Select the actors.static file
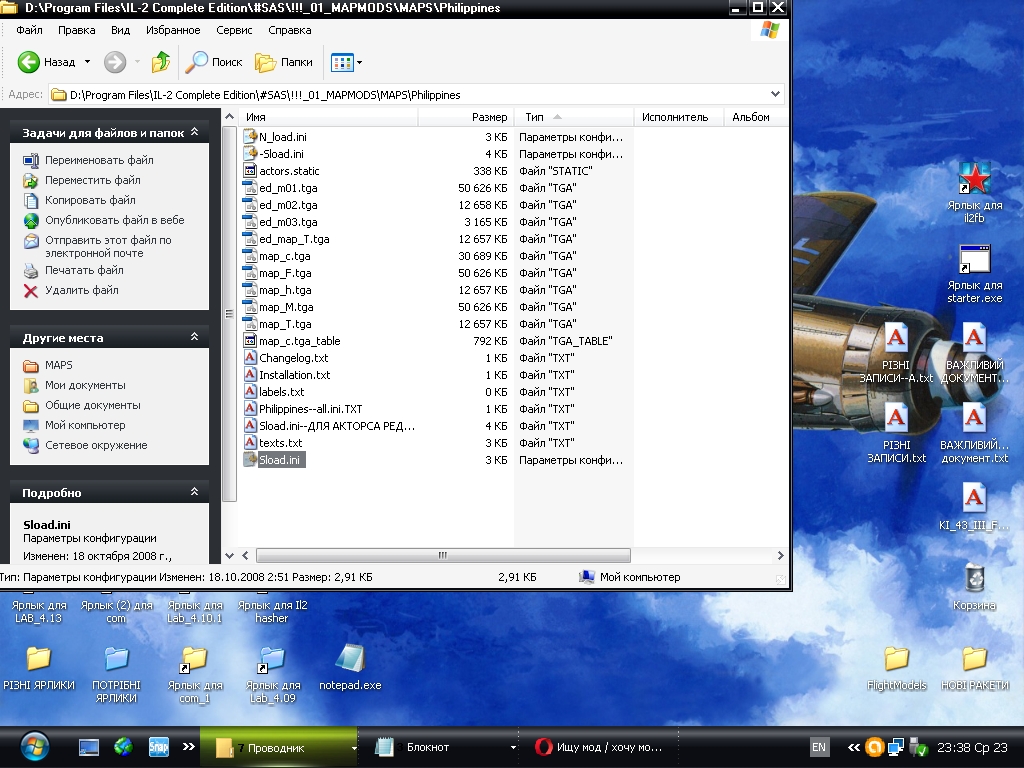This screenshot has height=768, width=1024. click(288, 171)
